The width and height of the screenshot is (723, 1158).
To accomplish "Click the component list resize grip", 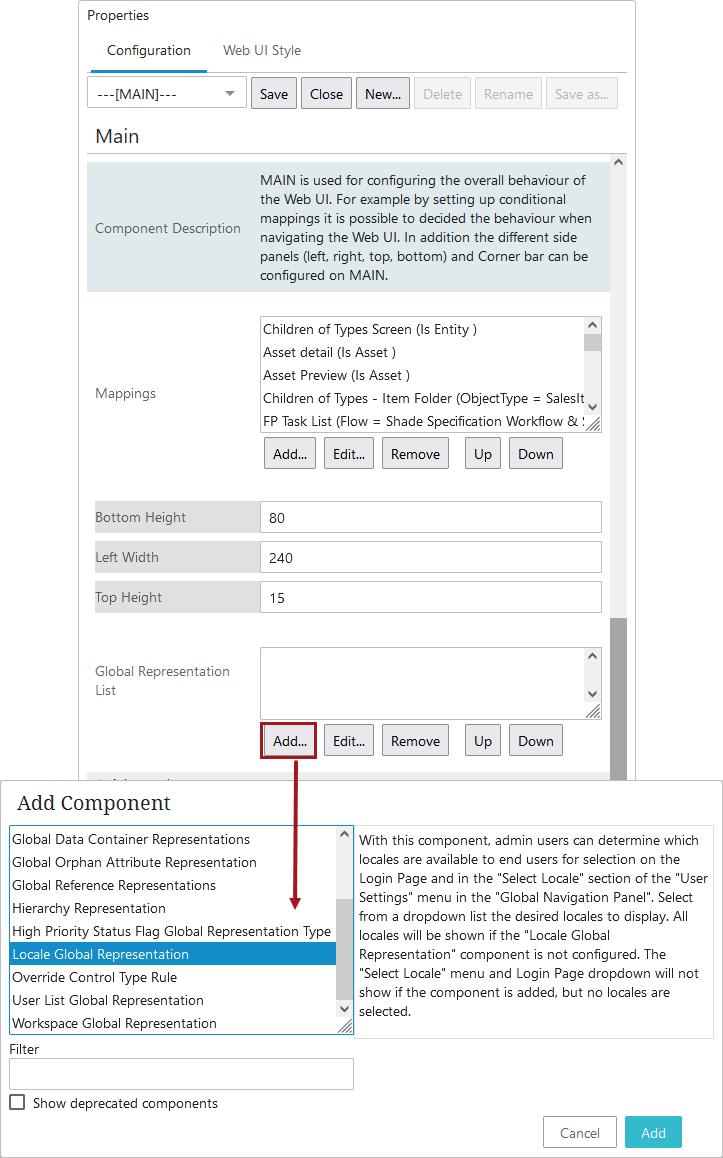I will tap(345, 1026).
